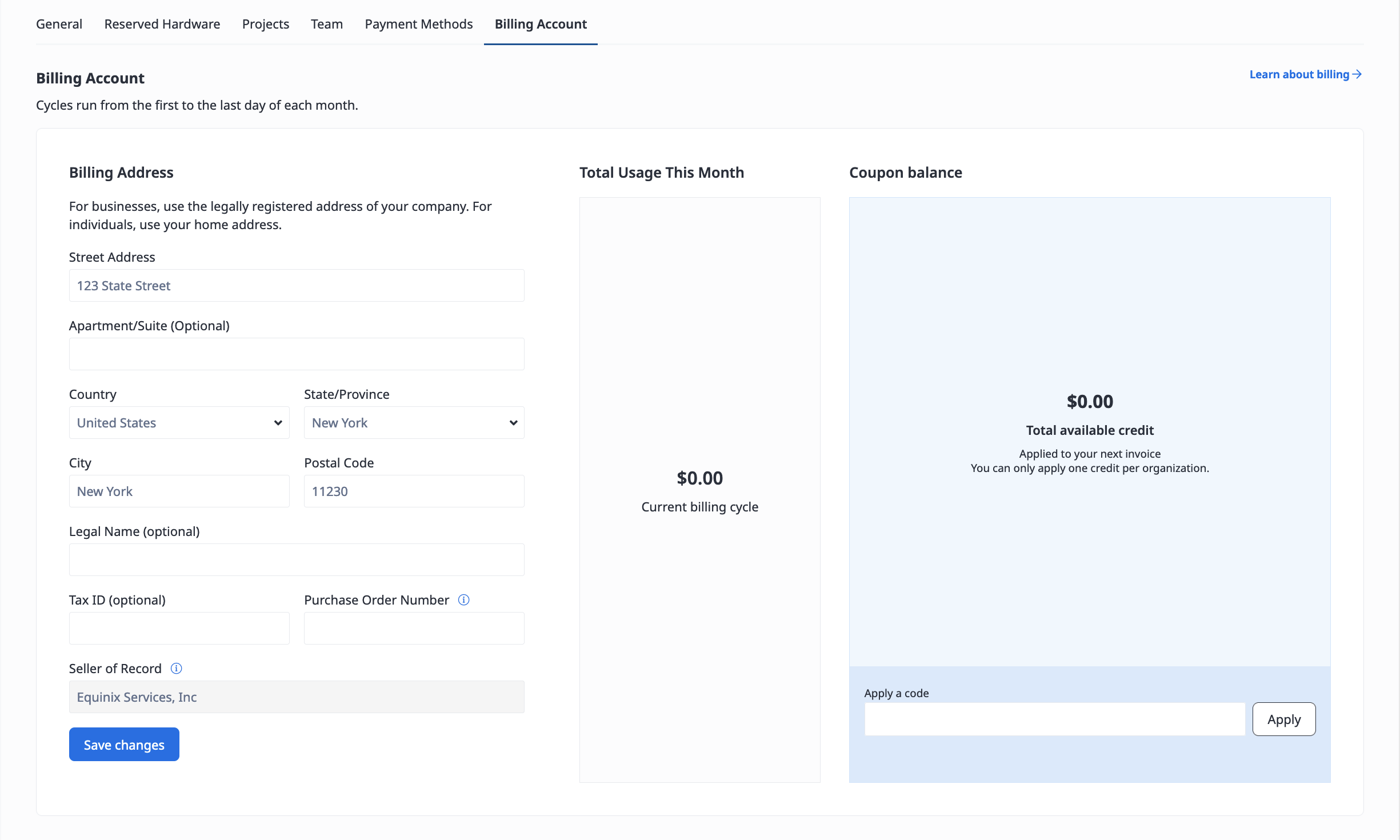Click the Total Usage This Month heading

pos(662,173)
